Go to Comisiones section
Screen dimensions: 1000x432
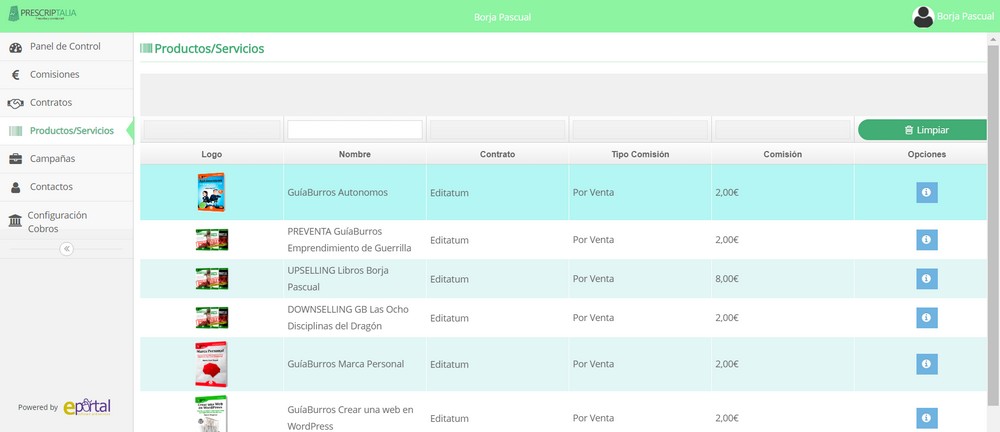coord(54,75)
